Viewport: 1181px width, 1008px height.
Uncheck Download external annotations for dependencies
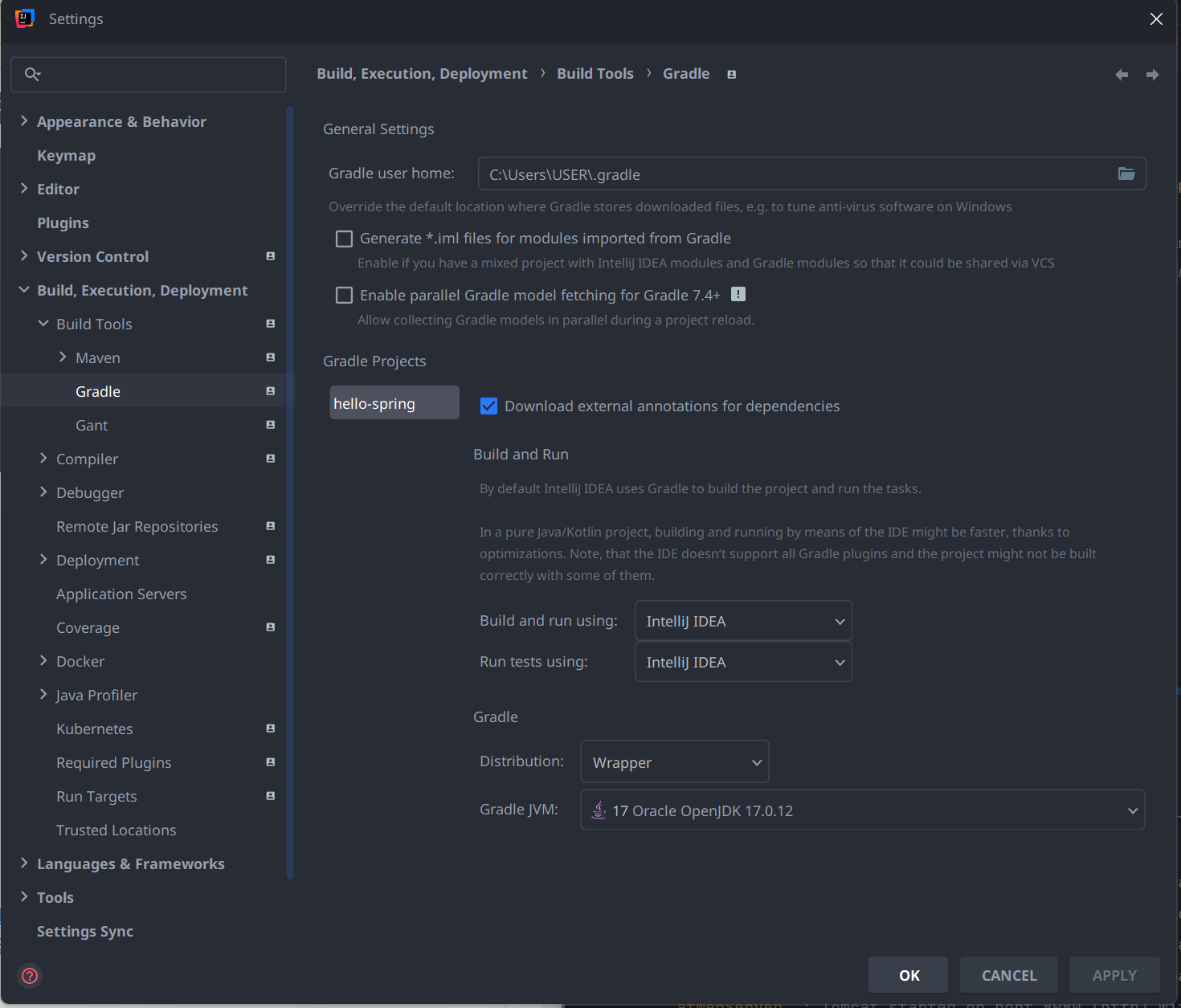click(x=488, y=406)
